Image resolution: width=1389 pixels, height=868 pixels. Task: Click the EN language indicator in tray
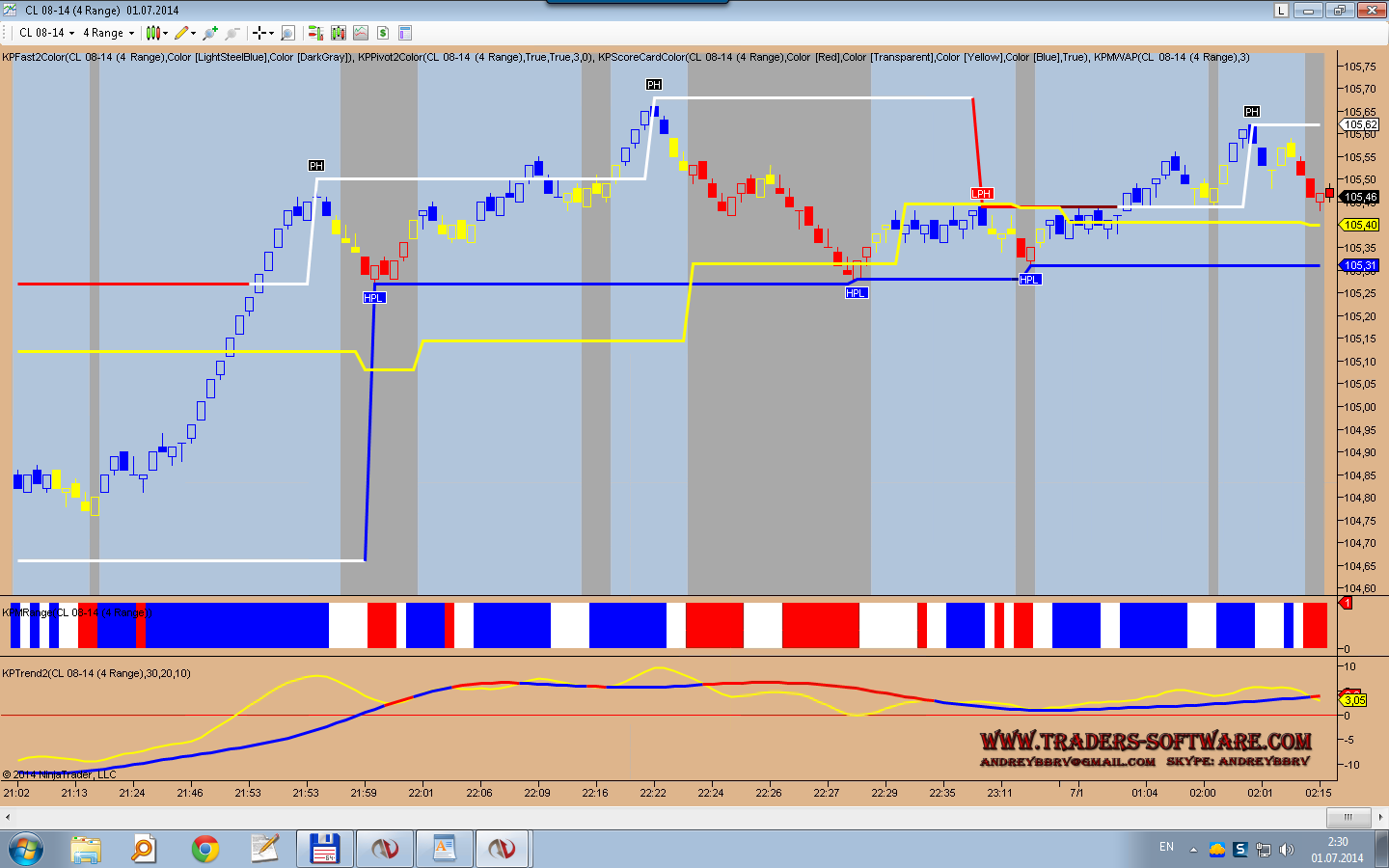point(1166,847)
